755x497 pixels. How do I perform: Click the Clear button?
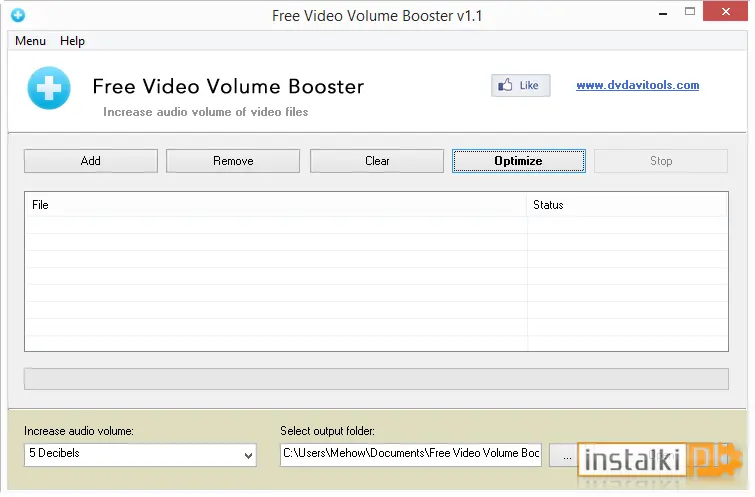pos(377,161)
